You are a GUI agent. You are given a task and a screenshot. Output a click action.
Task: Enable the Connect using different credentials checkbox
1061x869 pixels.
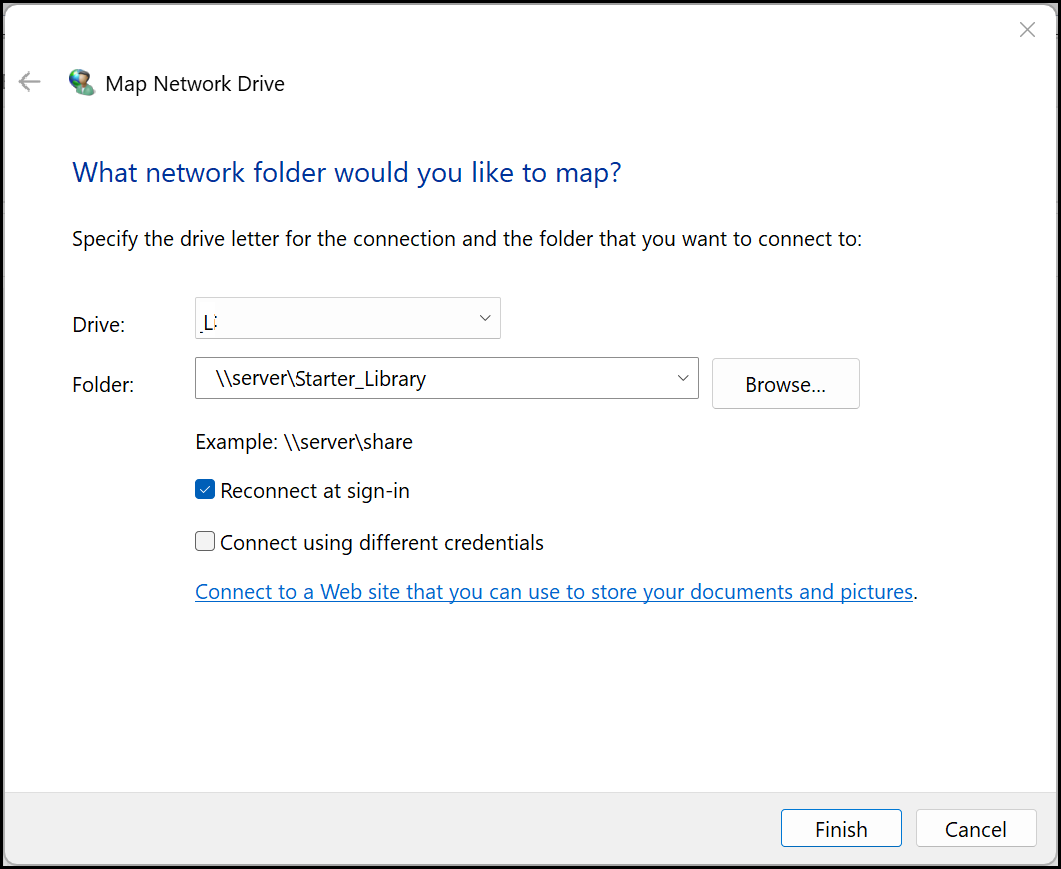click(x=205, y=542)
